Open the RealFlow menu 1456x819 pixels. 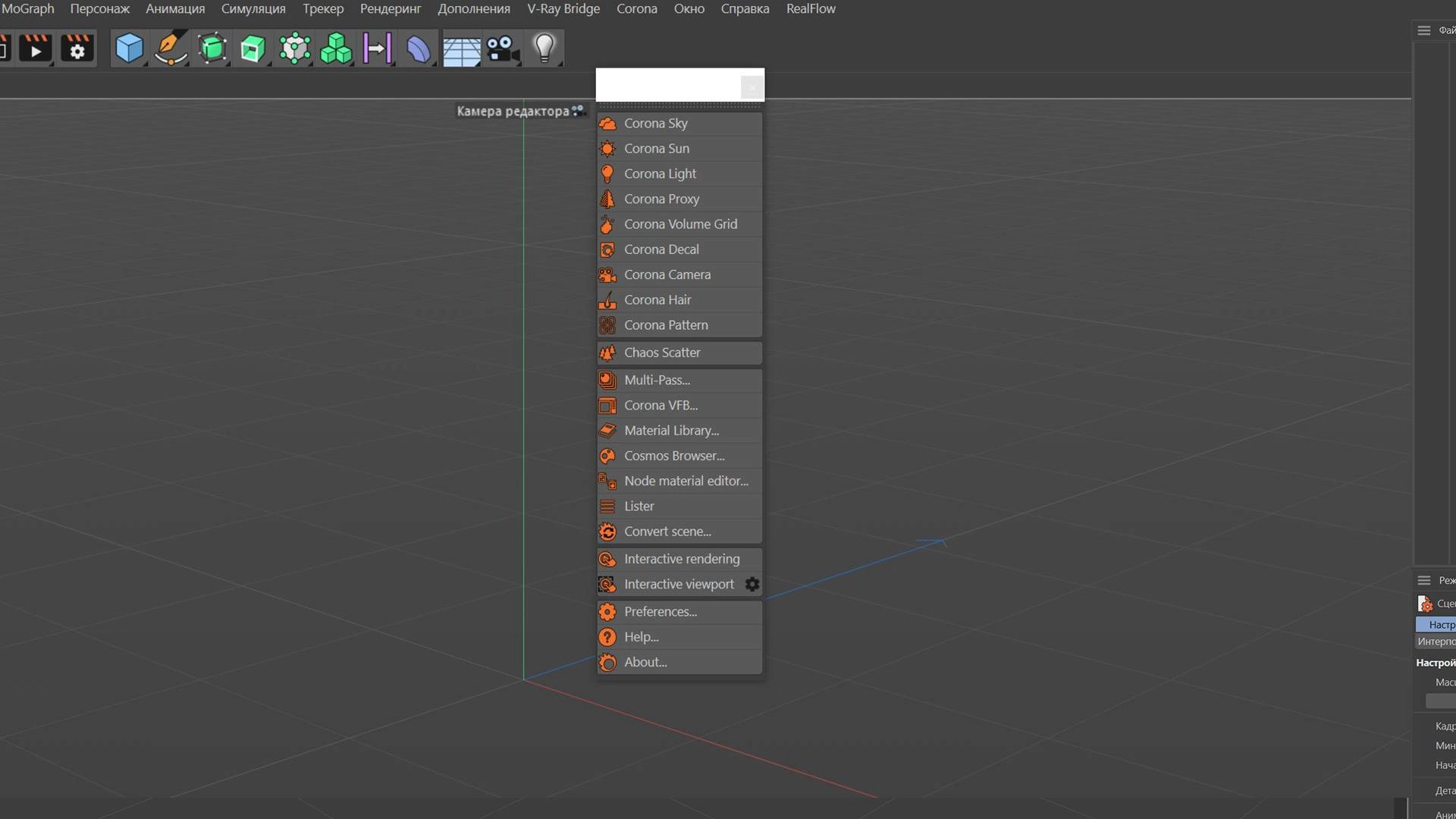pyautogui.click(x=811, y=9)
